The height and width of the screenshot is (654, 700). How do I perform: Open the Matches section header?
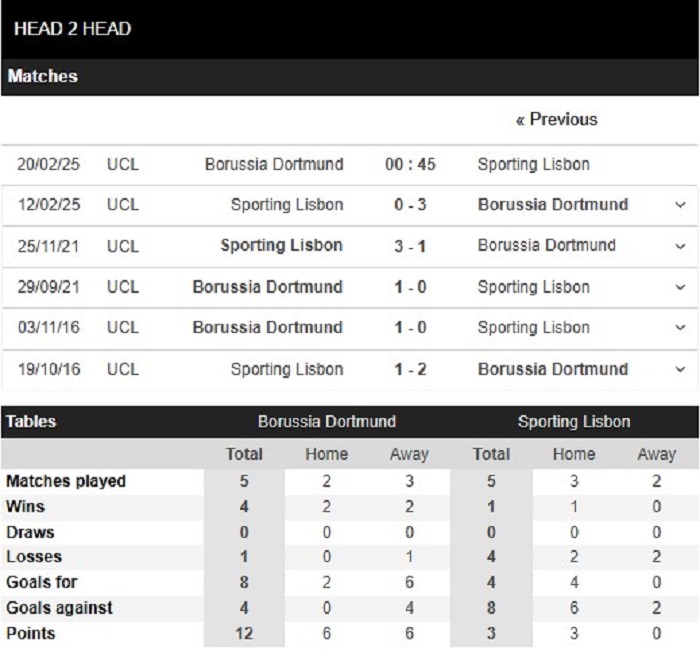click(x=42, y=76)
